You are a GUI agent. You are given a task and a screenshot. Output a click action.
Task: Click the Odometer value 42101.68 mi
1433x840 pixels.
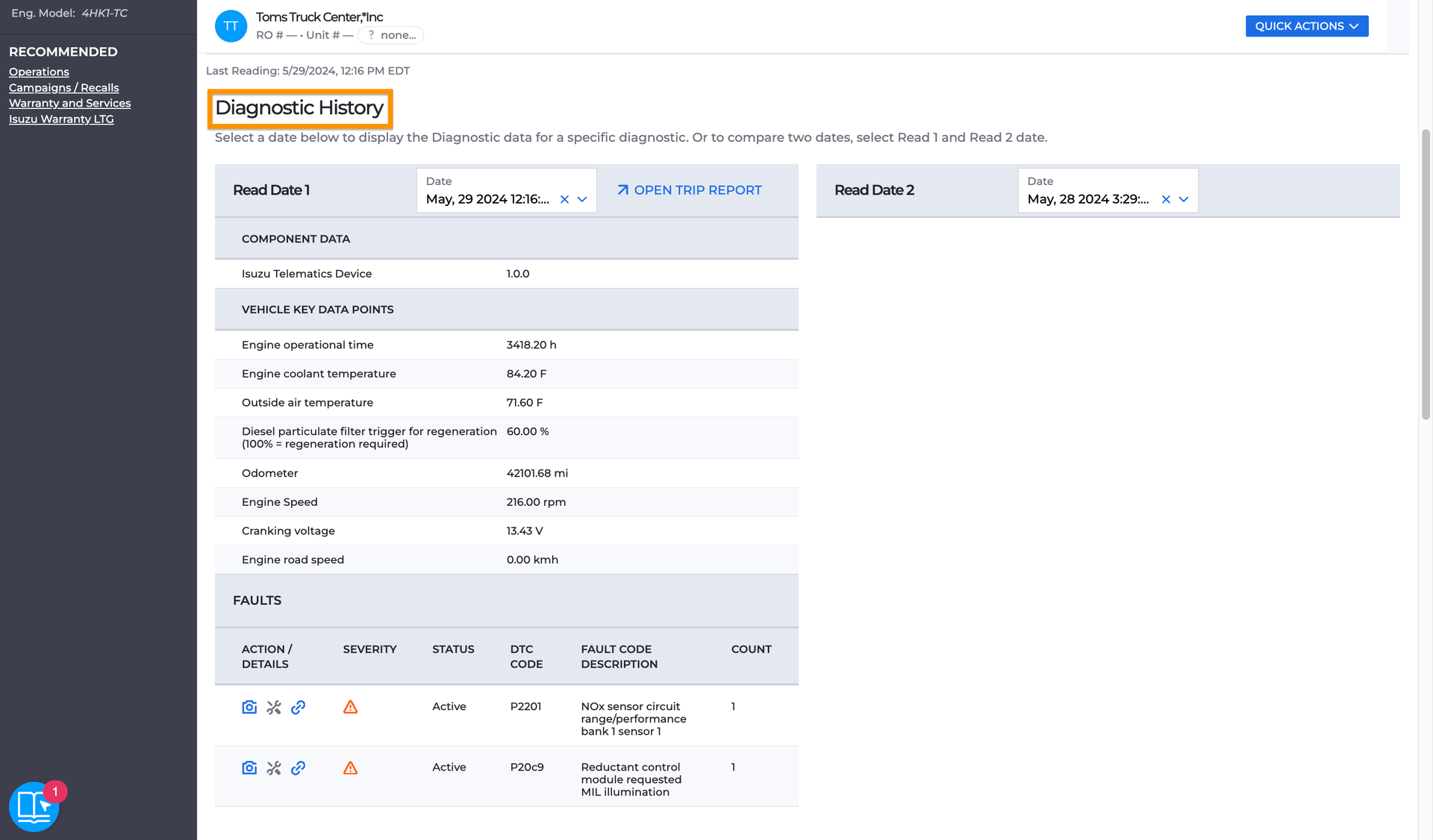click(x=537, y=473)
